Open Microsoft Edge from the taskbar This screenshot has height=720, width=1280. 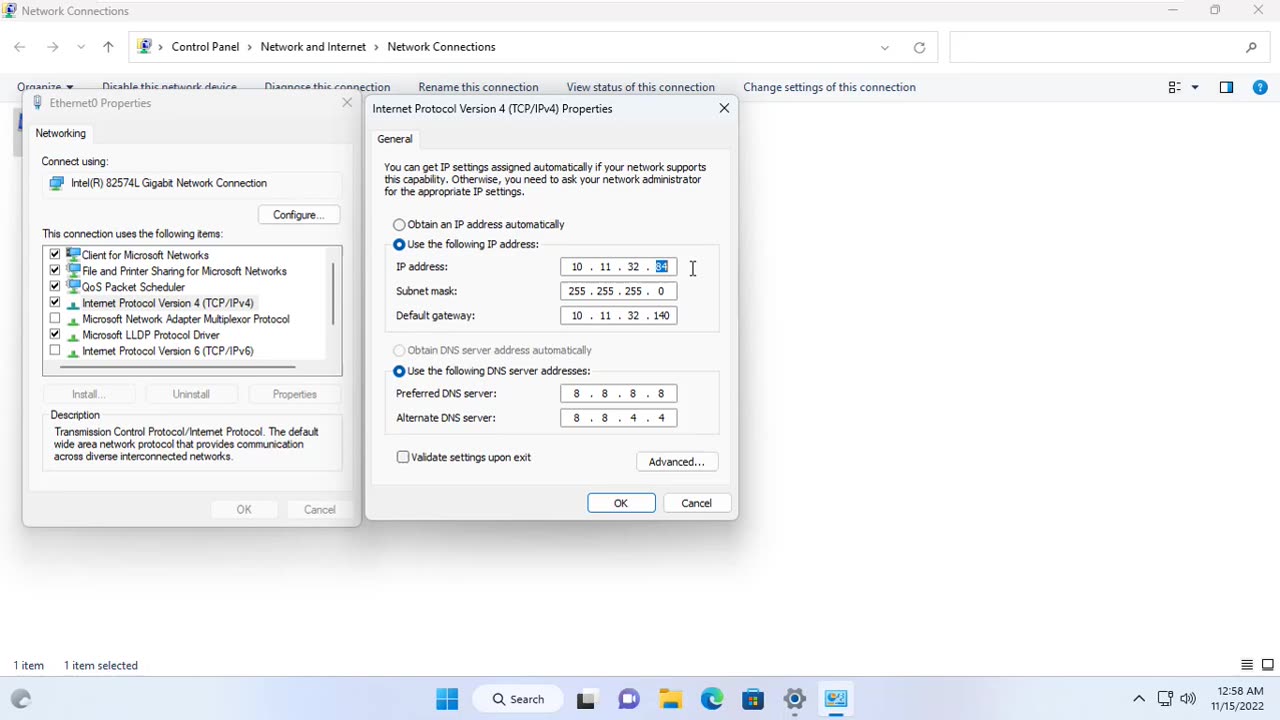pyautogui.click(x=712, y=699)
